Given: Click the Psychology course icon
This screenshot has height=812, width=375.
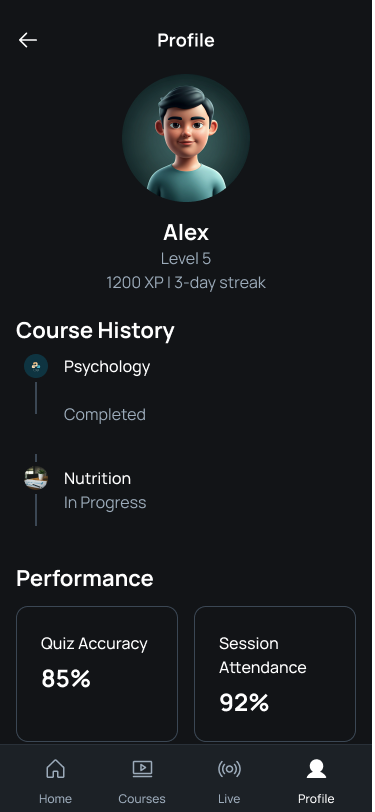Looking at the screenshot, I should click(36, 366).
